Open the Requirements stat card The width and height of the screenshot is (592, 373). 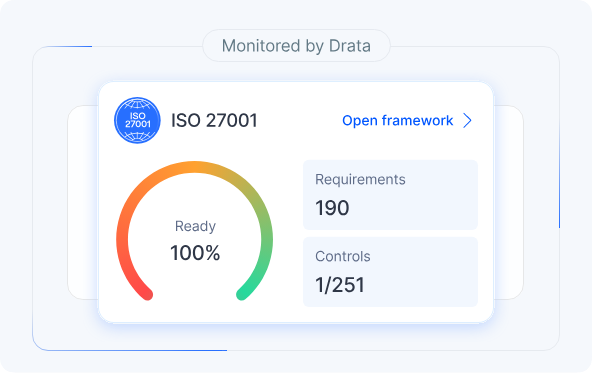tap(390, 195)
